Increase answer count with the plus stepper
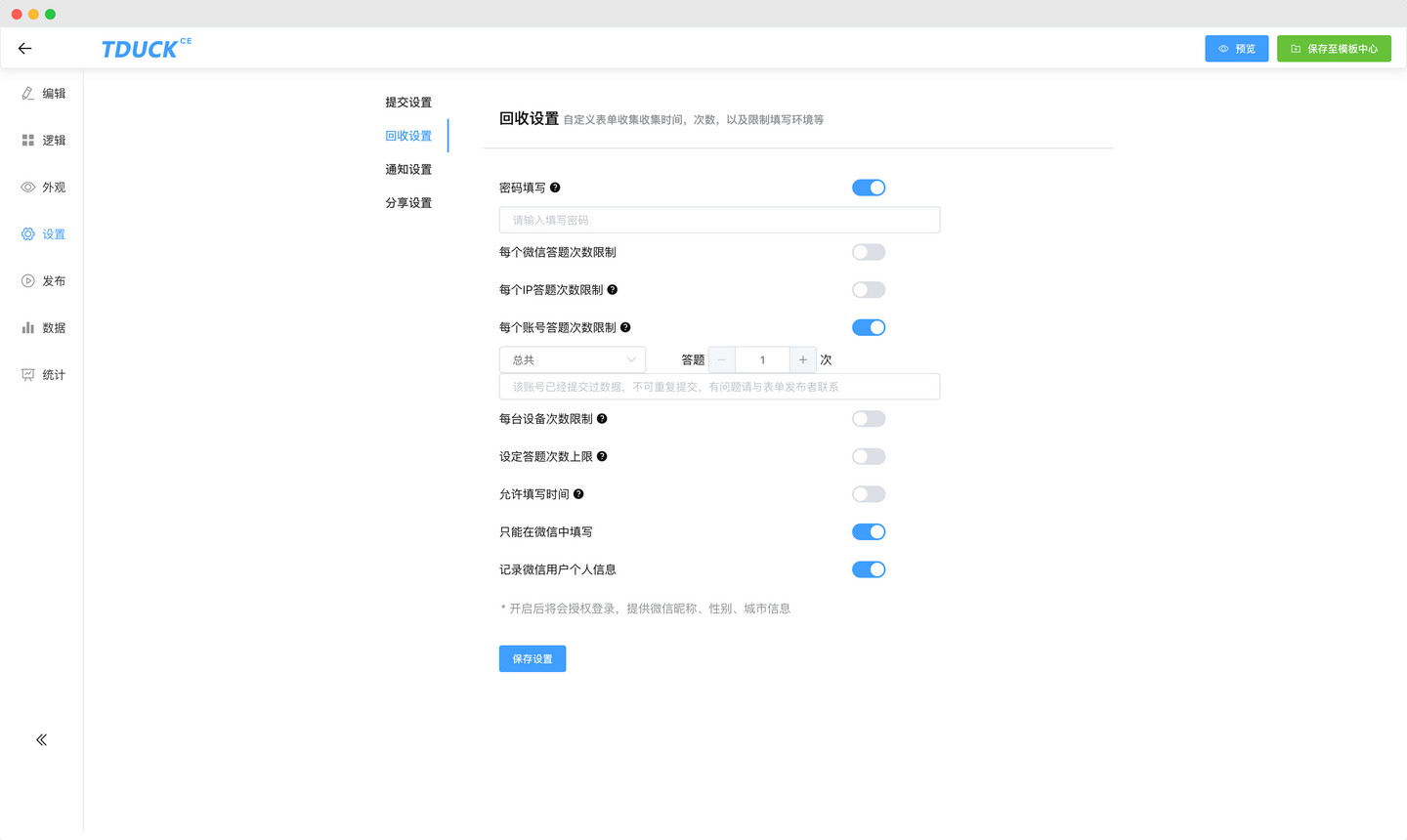Image resolution: width=1407 pixels, height=840 pixels. (802, 359)
